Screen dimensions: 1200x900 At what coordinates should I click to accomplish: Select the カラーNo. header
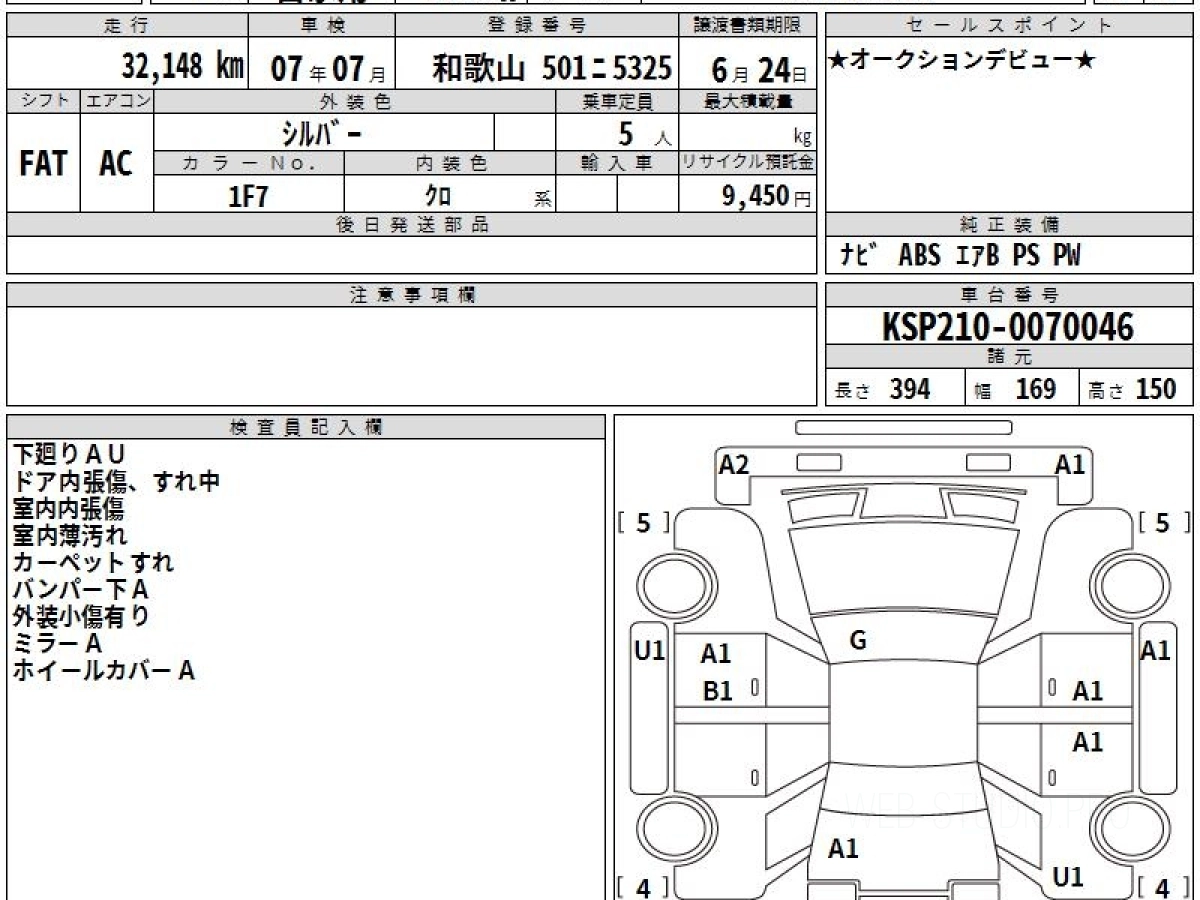tap(249, 164)
